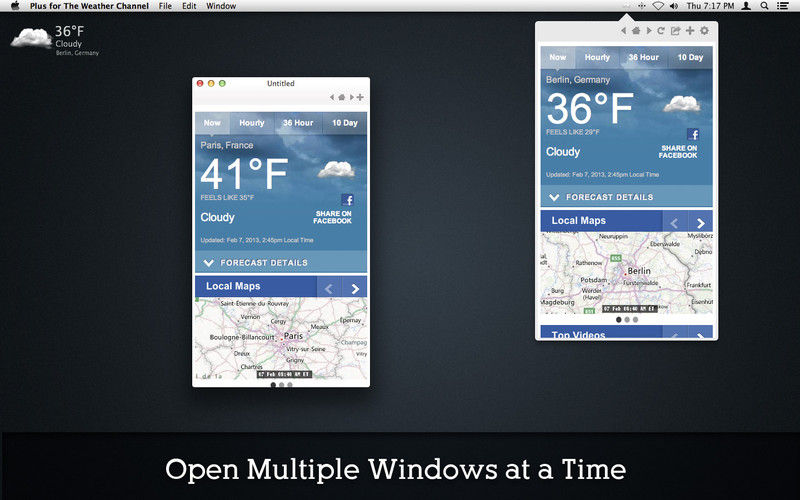The height and width of the screenshot is (500, 800).
Task: Click the Facebook icon in the Berlin popover
Action: (693, 134)
